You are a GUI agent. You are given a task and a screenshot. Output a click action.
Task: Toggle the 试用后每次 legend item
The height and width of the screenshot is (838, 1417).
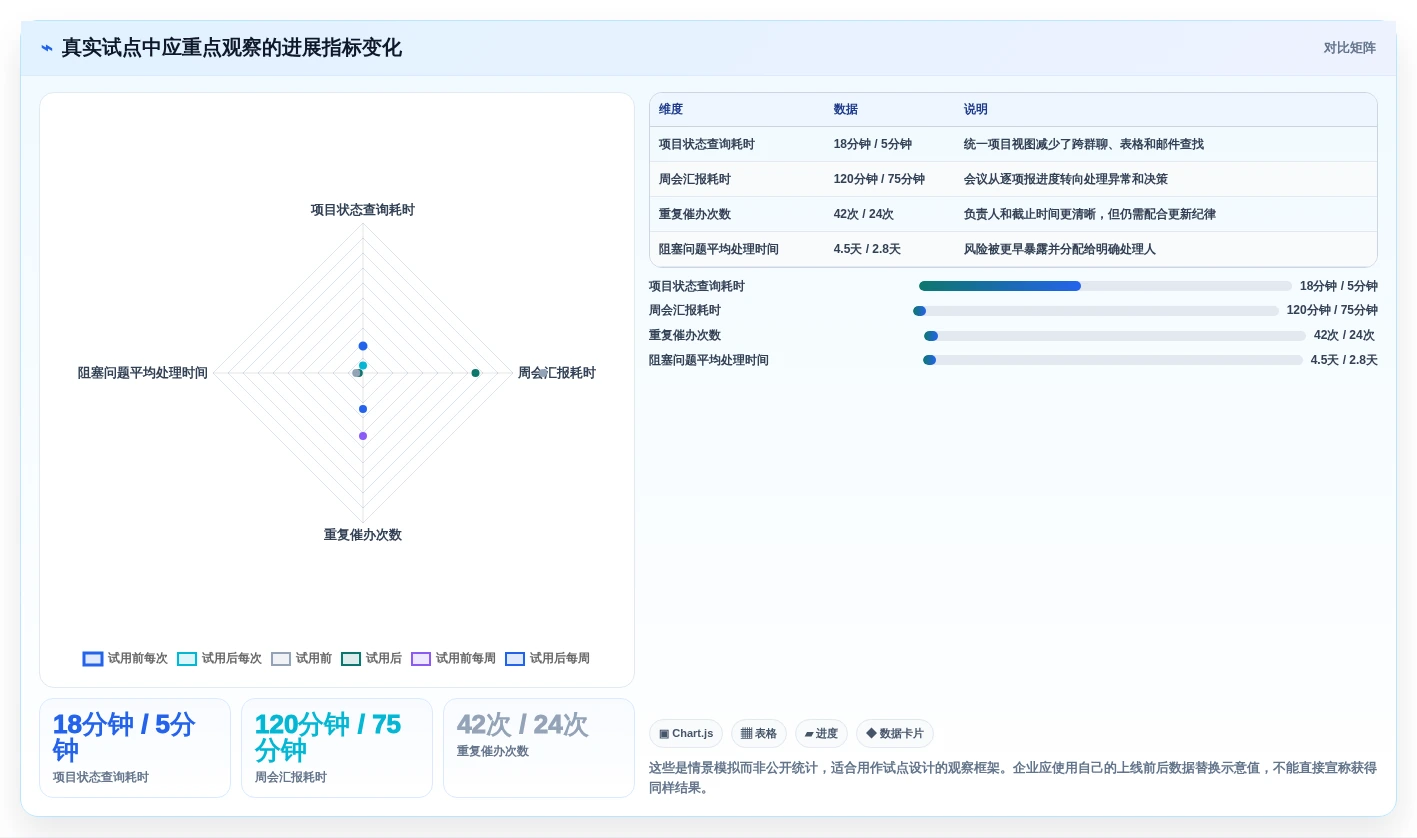click(x=219, y=659)
